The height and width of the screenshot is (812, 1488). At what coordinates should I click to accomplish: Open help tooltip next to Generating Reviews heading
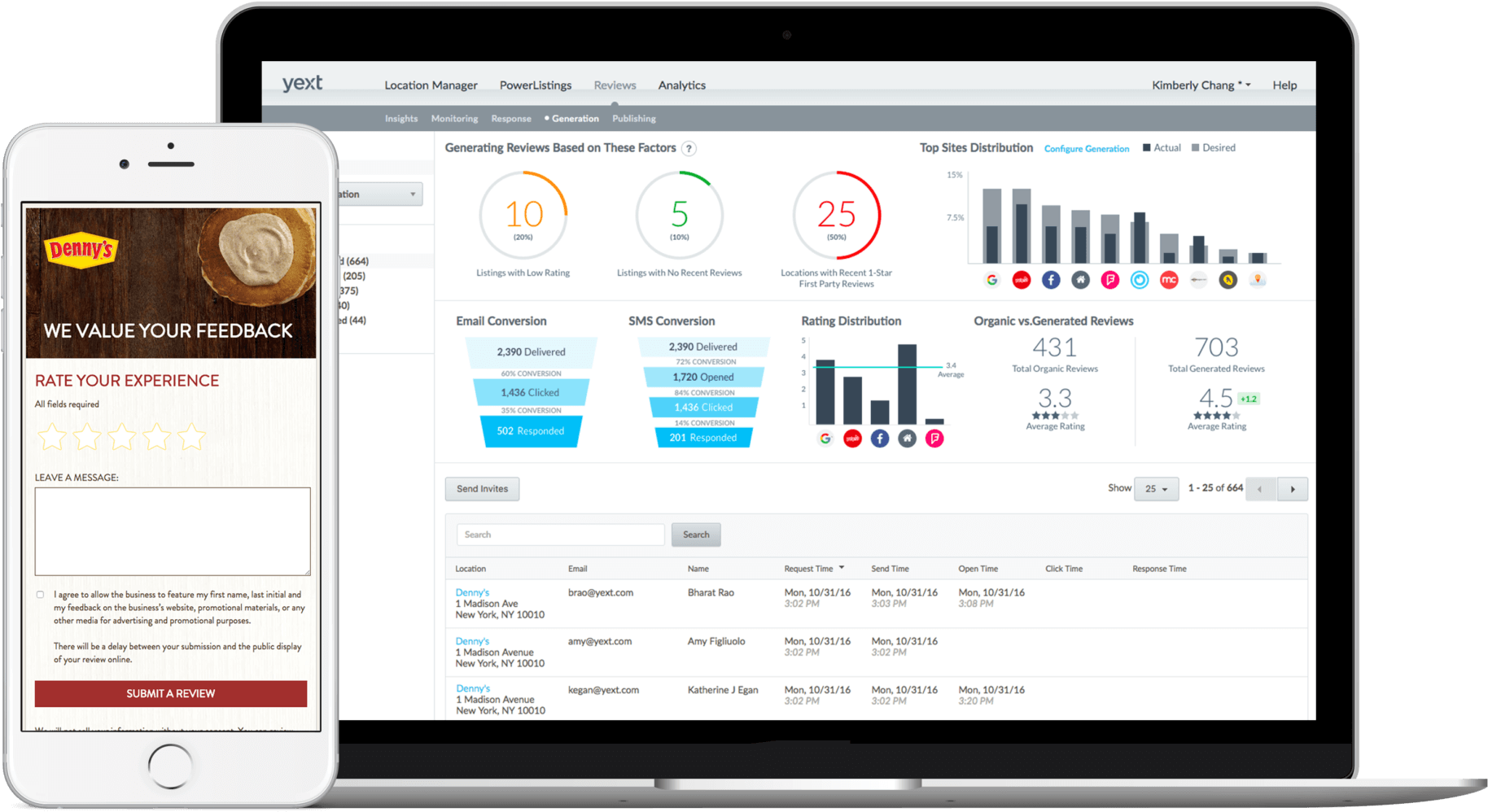coord(689,148)
